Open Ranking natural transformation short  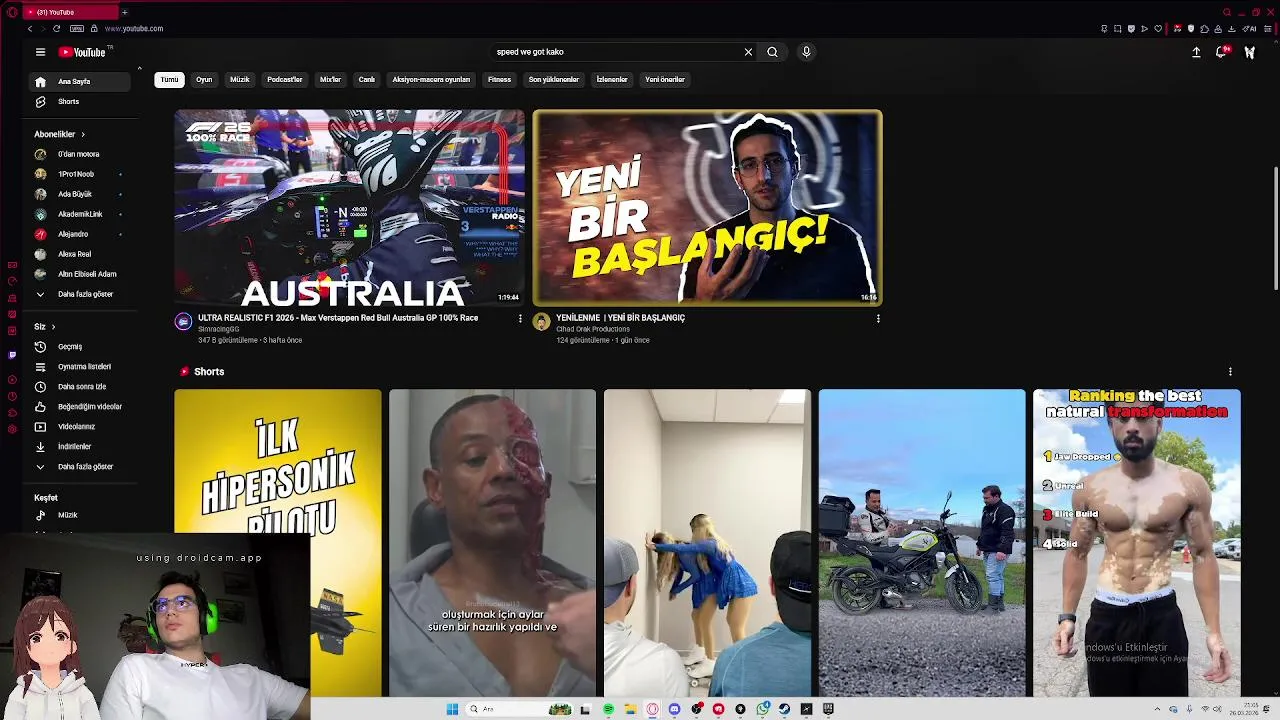(x=1137, y=543)
